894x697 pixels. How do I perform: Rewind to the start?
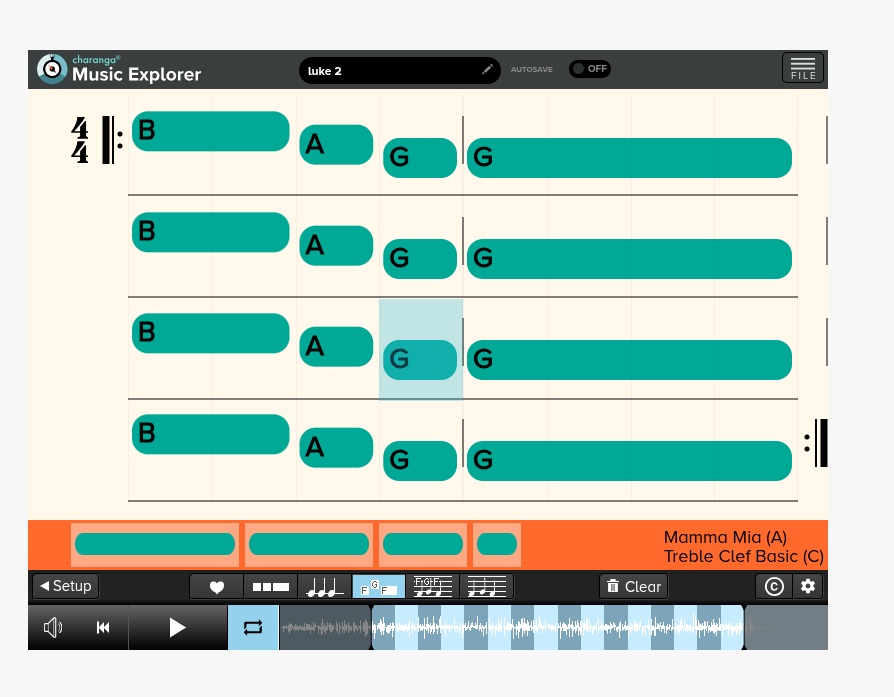click(103, 628)
